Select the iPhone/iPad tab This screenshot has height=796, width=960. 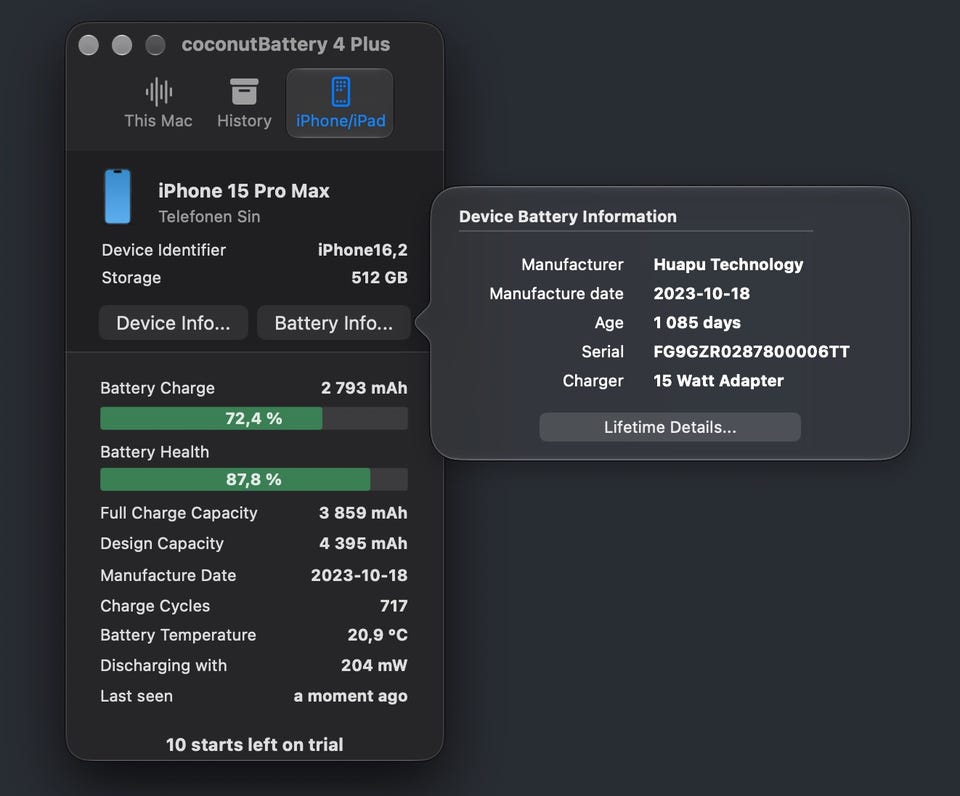(x=340, y=103)
